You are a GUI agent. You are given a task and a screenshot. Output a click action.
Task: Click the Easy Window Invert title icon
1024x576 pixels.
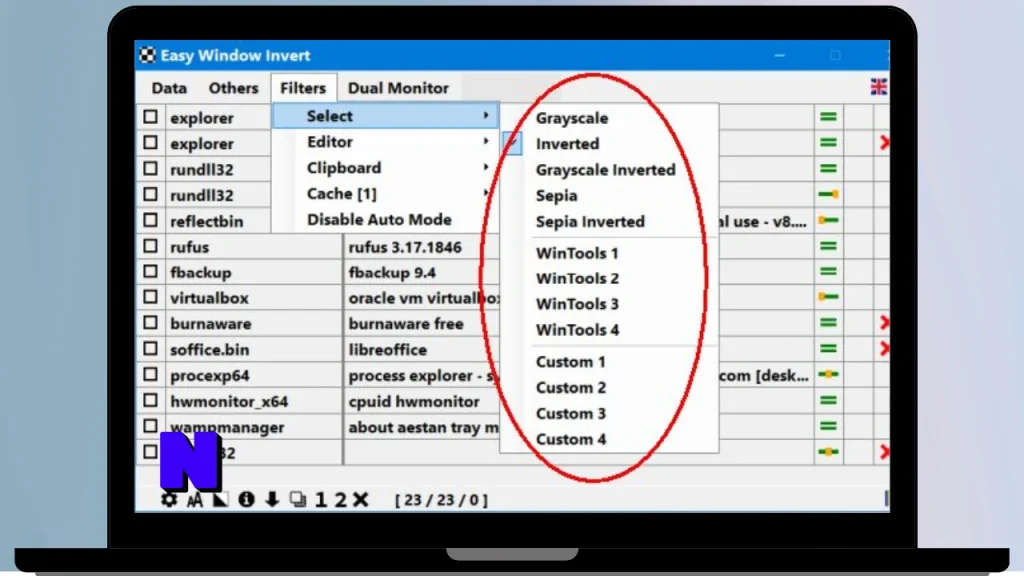148,56
